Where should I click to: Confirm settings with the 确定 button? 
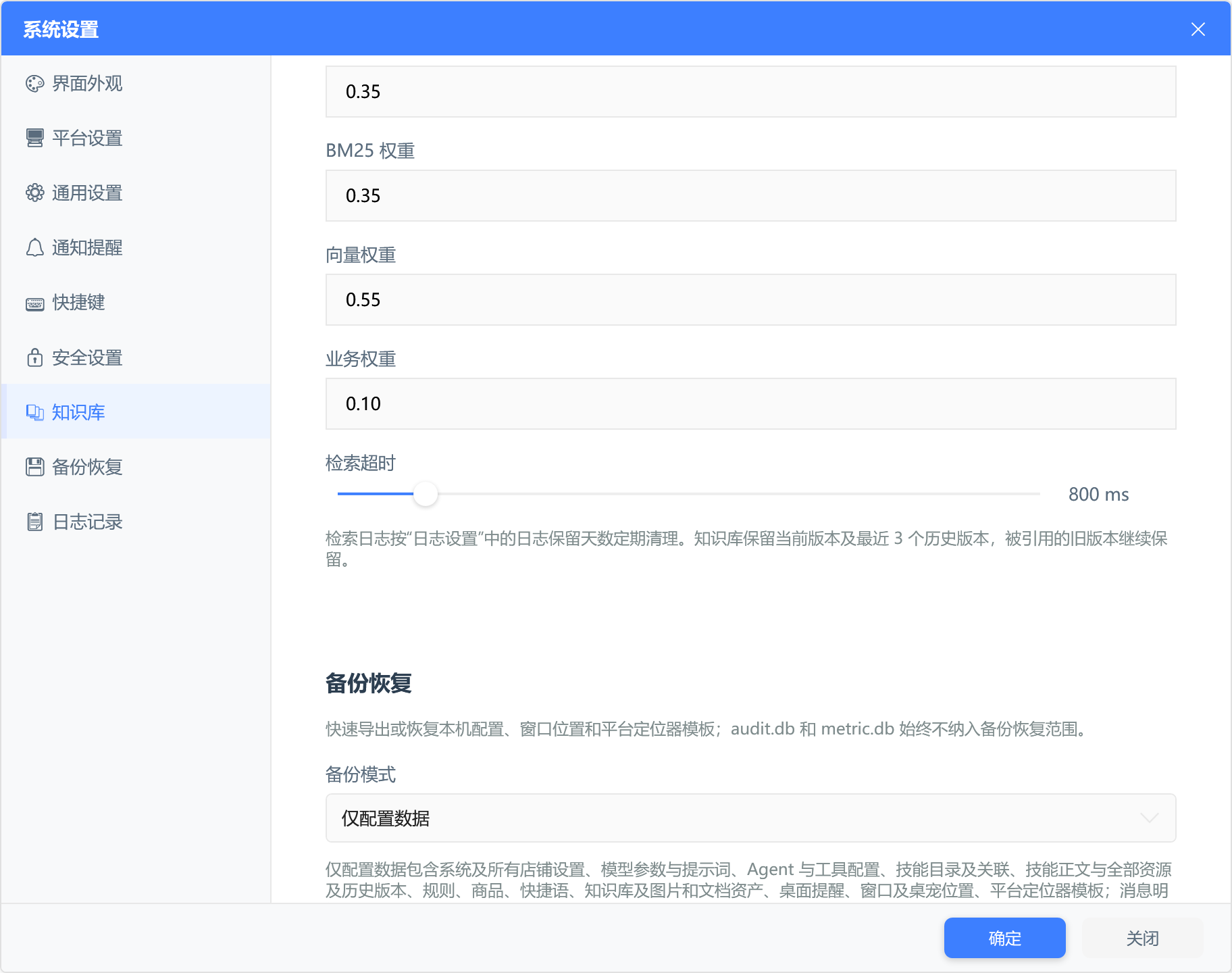(1004, 938)
